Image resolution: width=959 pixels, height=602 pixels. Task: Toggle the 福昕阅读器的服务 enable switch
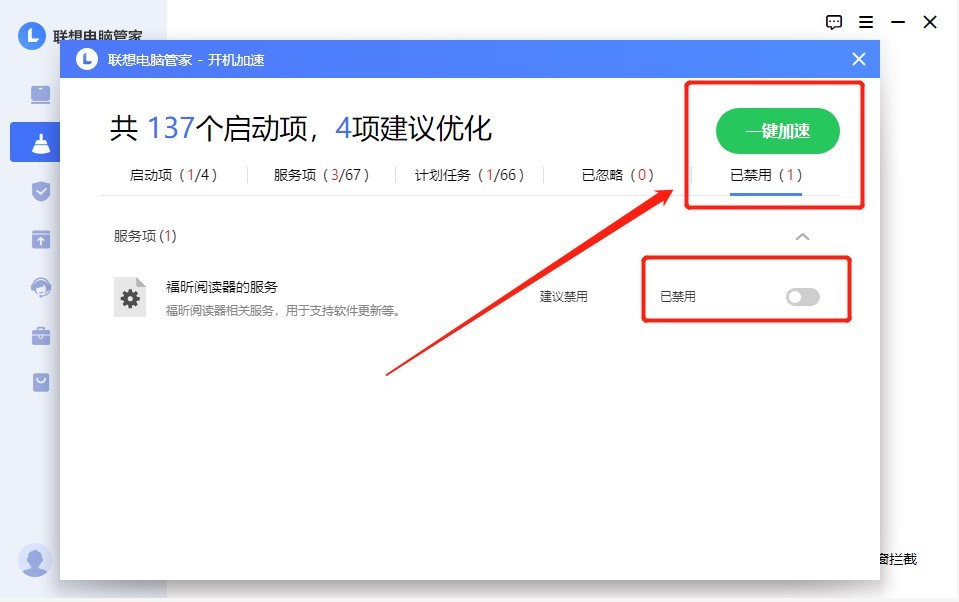click(x=802, y=297)
